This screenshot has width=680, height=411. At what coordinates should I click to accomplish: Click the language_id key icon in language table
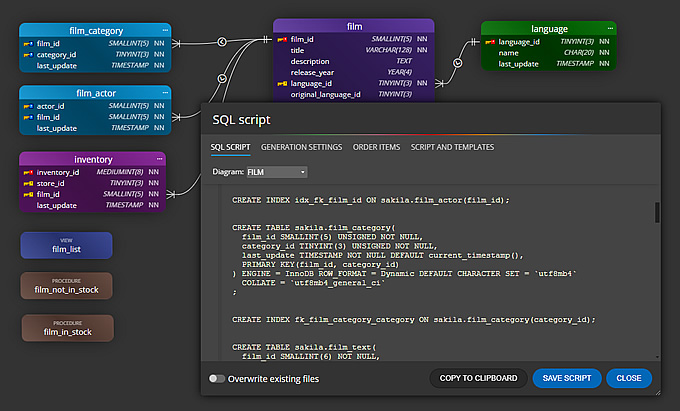point(490,43)
